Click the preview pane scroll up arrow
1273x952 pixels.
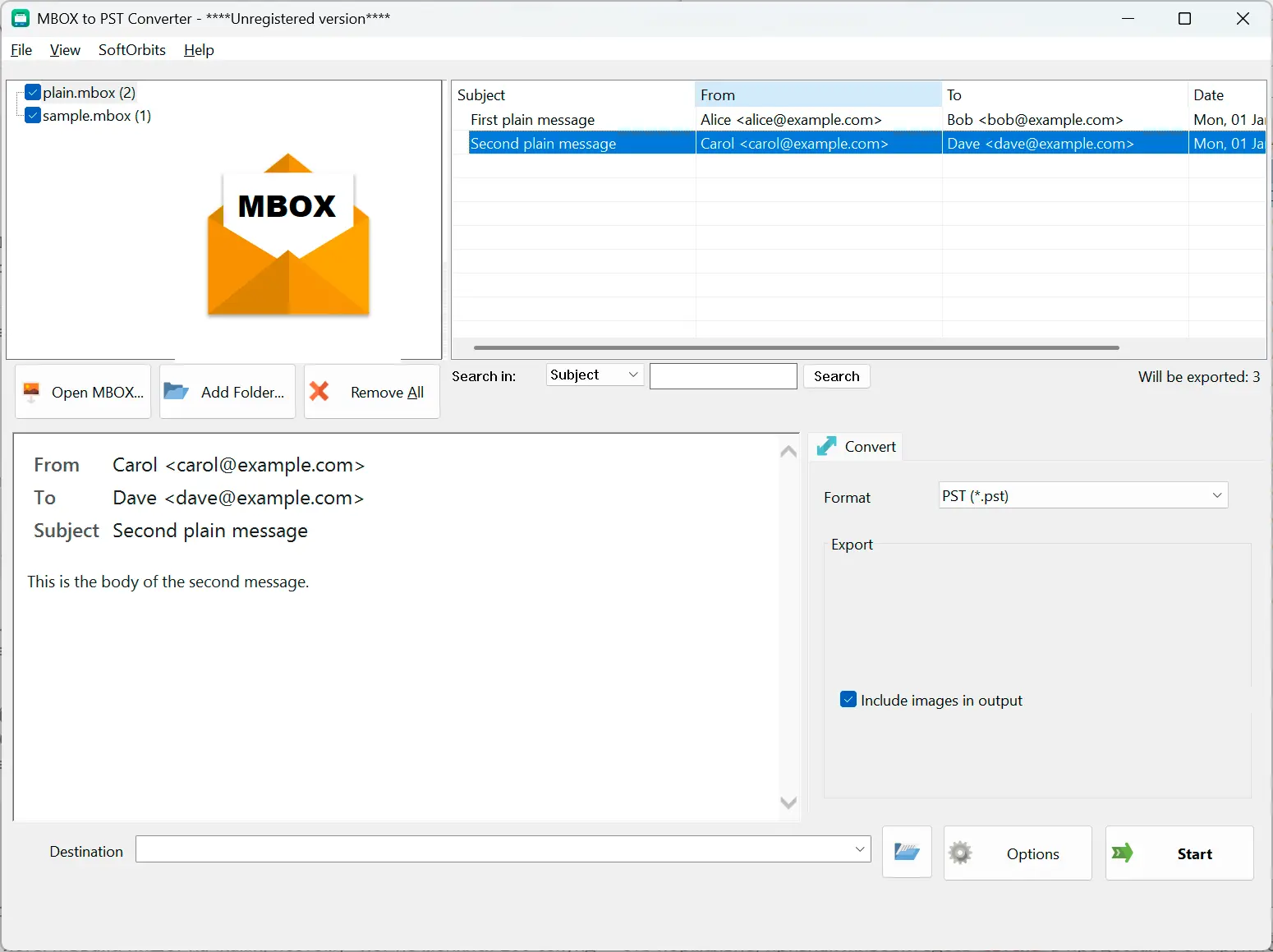coord(788,451)
